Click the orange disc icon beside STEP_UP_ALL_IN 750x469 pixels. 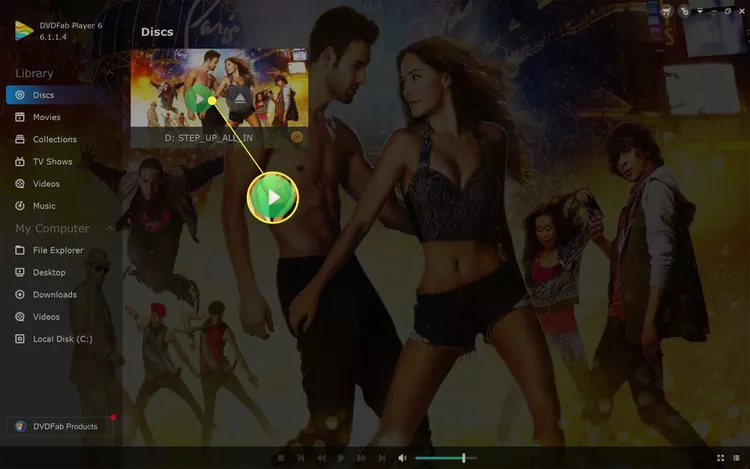297,137
